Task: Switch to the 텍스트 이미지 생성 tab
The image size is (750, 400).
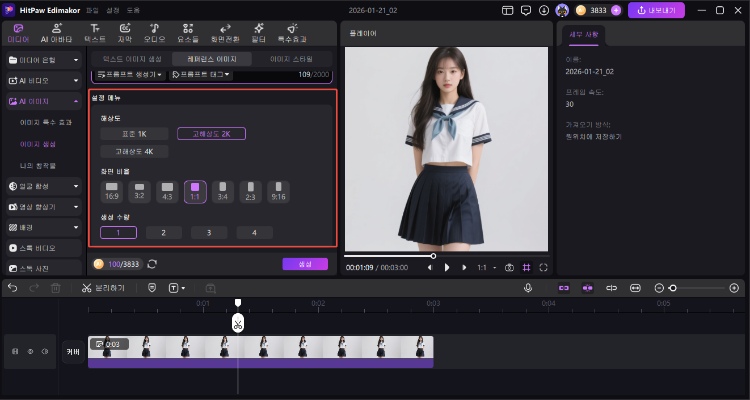Action: tap(132, 59)
